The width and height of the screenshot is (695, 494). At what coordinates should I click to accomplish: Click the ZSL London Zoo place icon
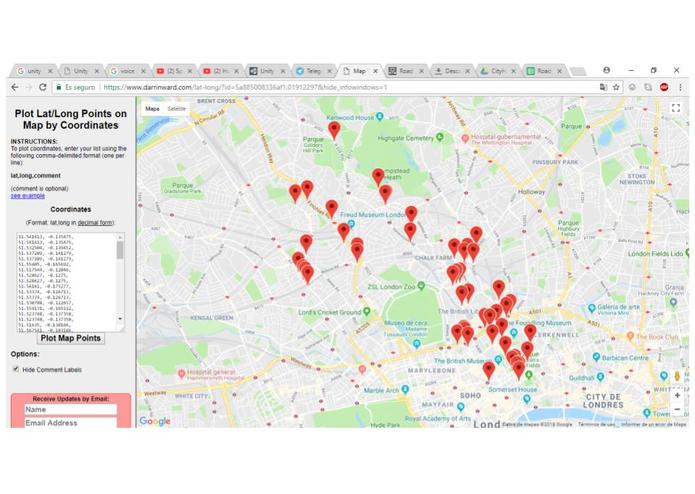click(x=421, y=286)
